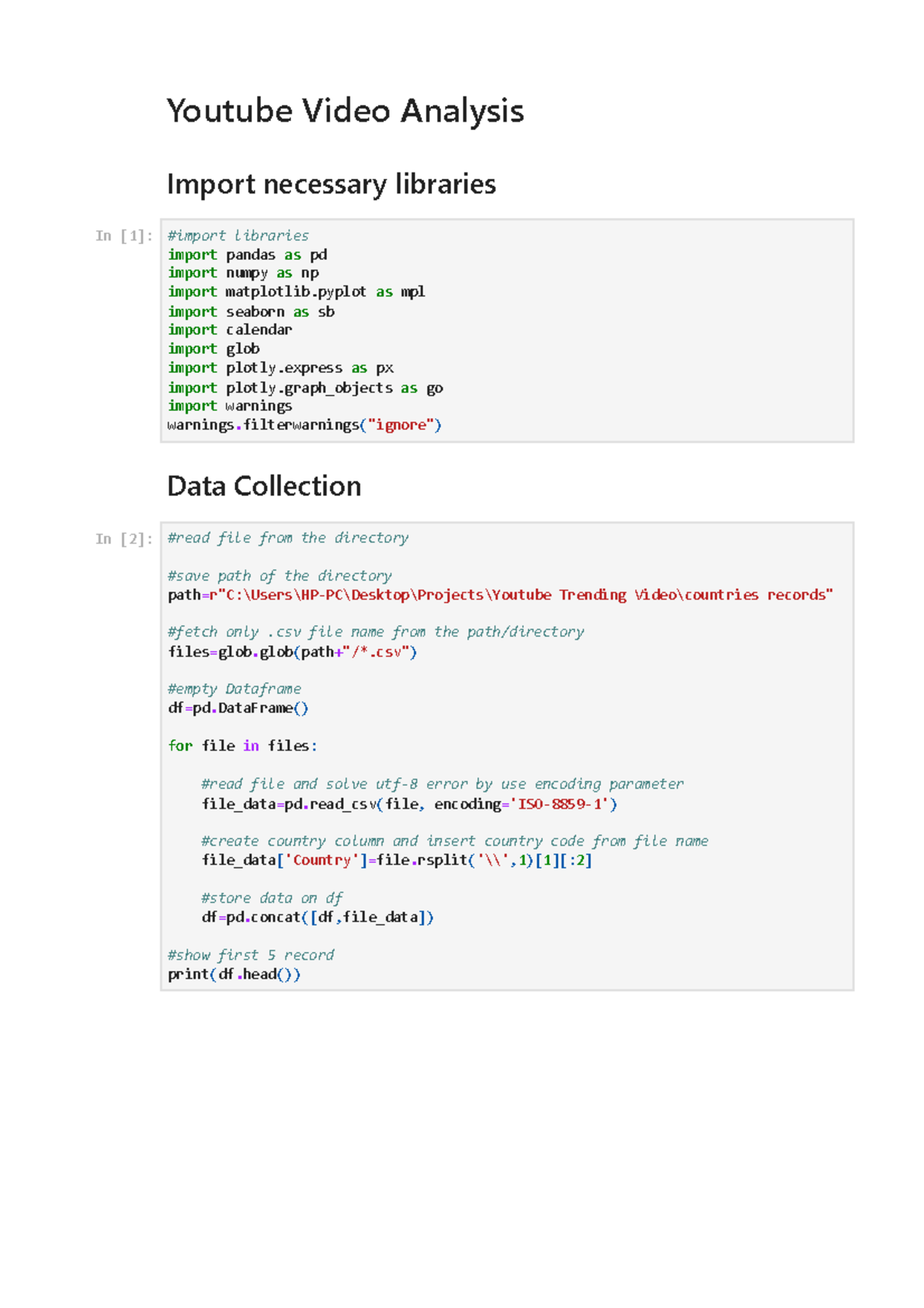Select the In [1] cell prompt
924x1308 pixels.
(123, 236)
